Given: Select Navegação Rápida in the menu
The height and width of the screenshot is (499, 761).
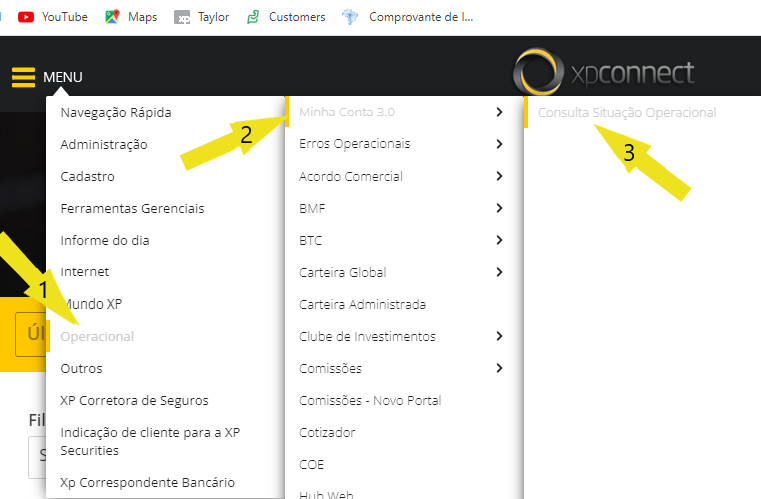Looking at the screenshot, I should coord(116,113).
